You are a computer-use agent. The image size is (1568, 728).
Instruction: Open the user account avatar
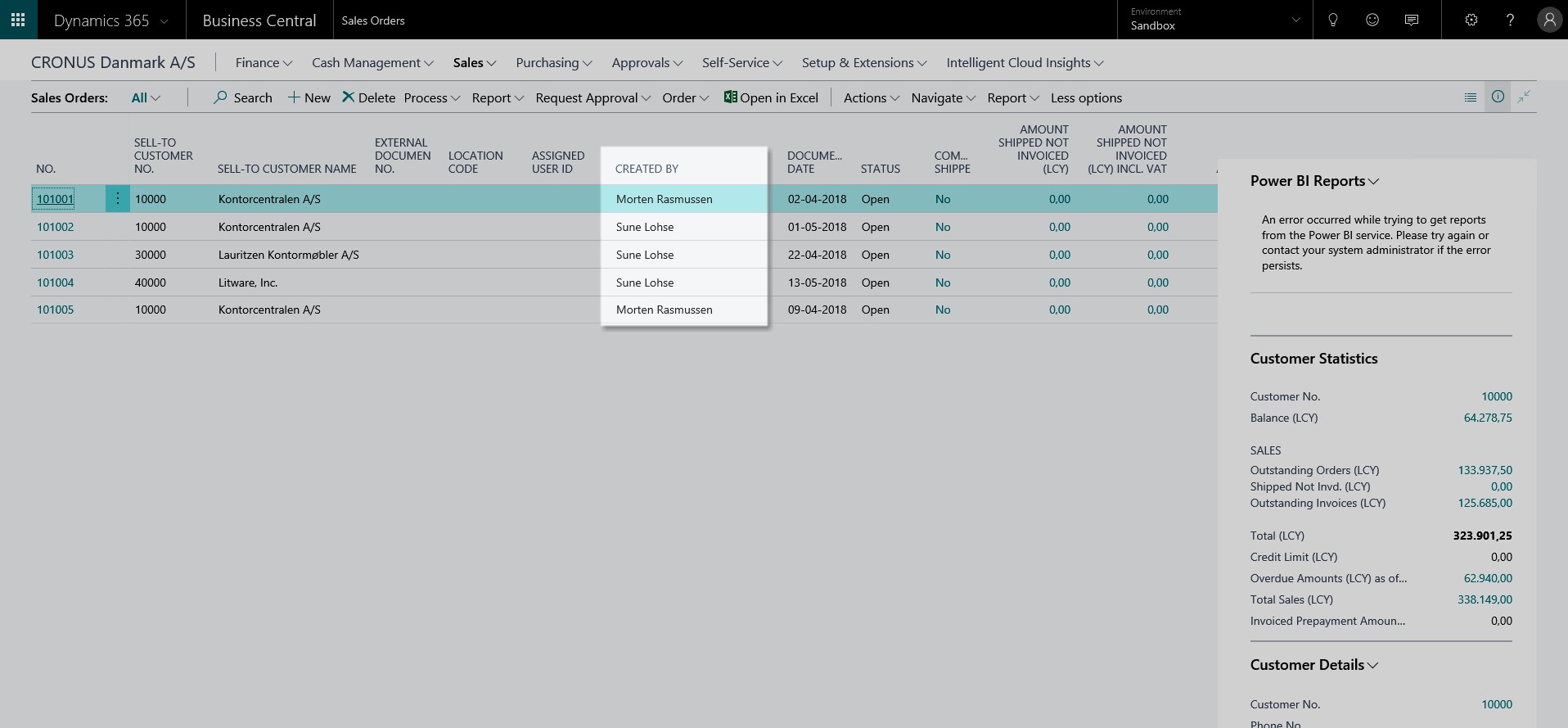(1549, 20)
